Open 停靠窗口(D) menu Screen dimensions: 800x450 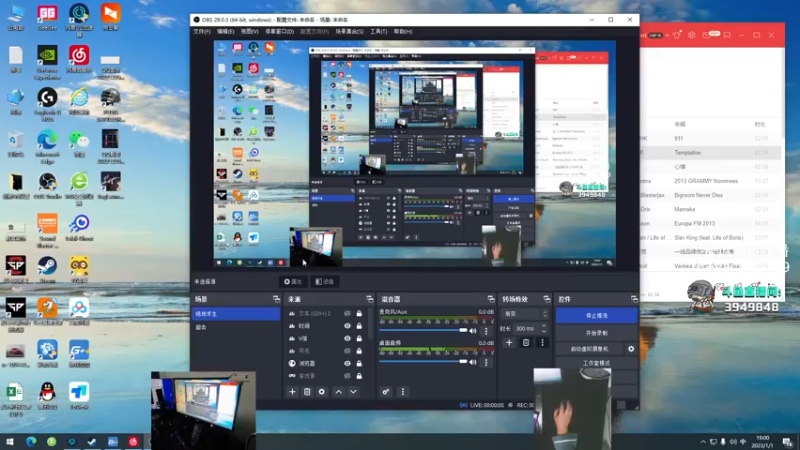tap(279, 32)
